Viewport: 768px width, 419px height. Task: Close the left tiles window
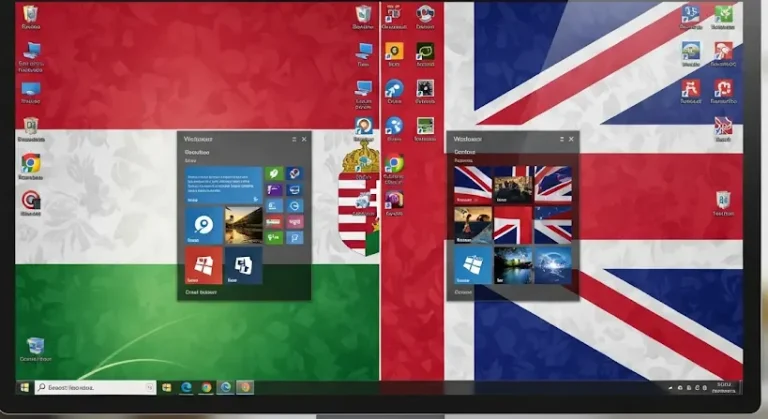click(304, 139)
